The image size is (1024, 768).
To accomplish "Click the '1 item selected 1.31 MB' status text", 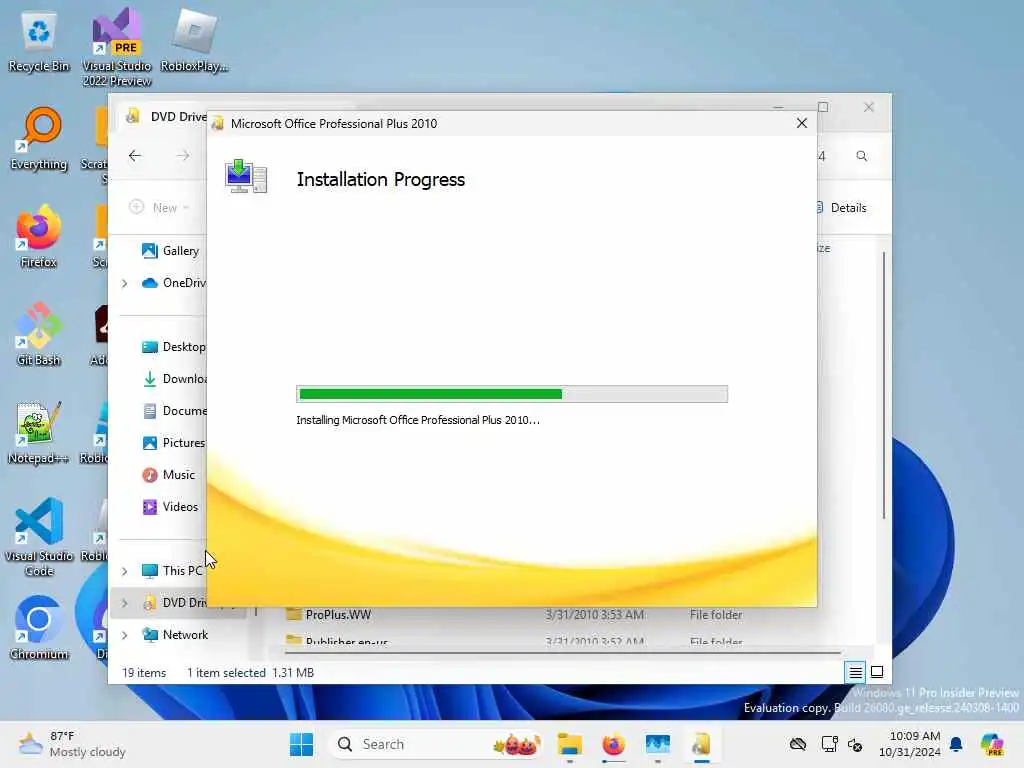I will (x=251, y=673).
